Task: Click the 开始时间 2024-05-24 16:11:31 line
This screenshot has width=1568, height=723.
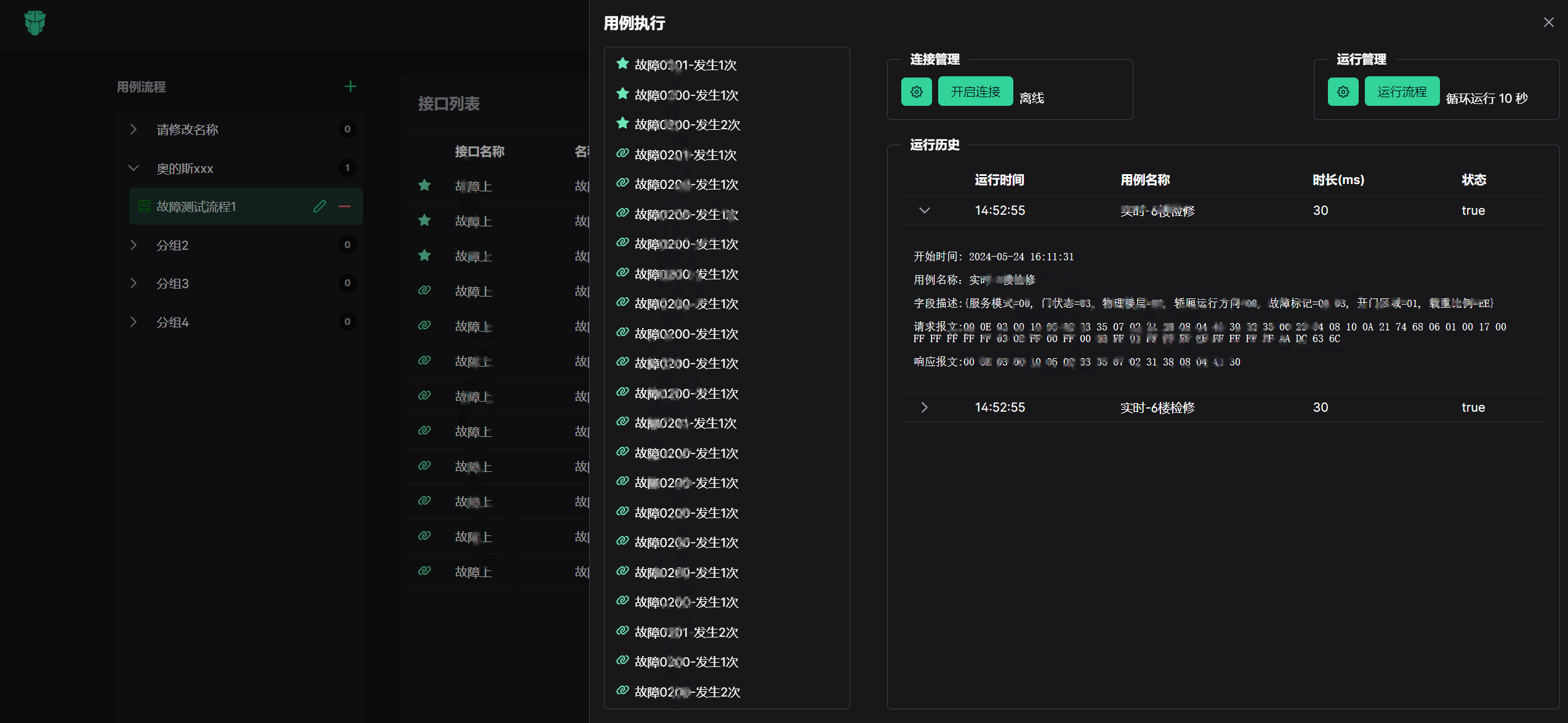Action: pyautogui.click(x=994, y=257)
